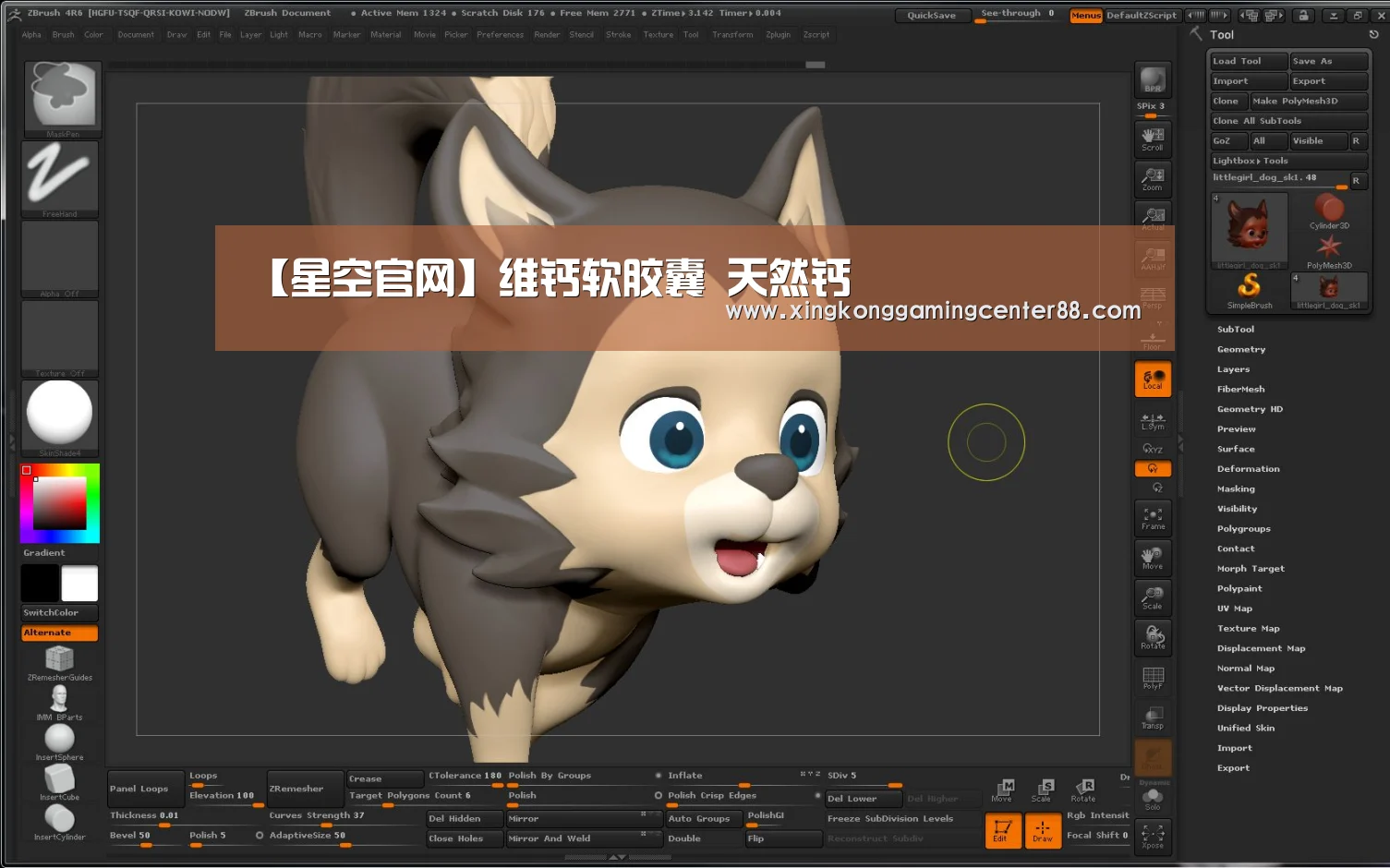
Task: Toggle the Alternate color button
Action: click(59, 633)
